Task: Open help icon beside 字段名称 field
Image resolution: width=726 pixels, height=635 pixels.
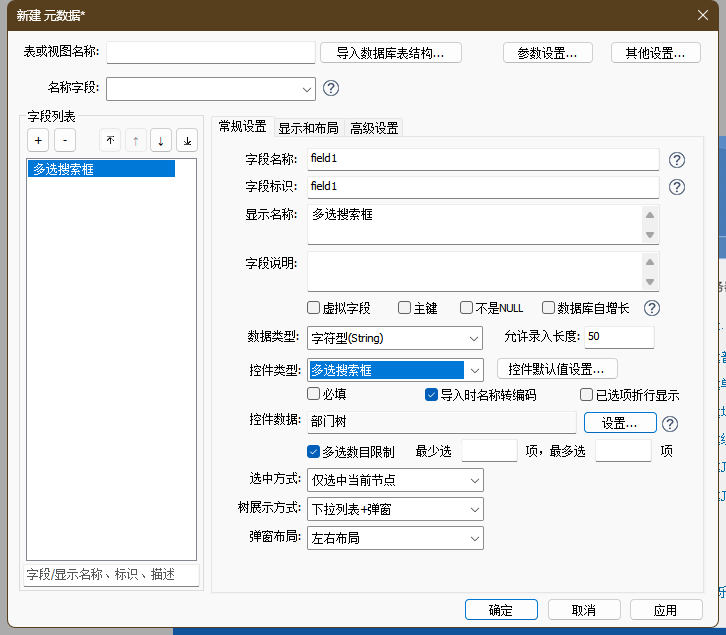Action: 676,160
